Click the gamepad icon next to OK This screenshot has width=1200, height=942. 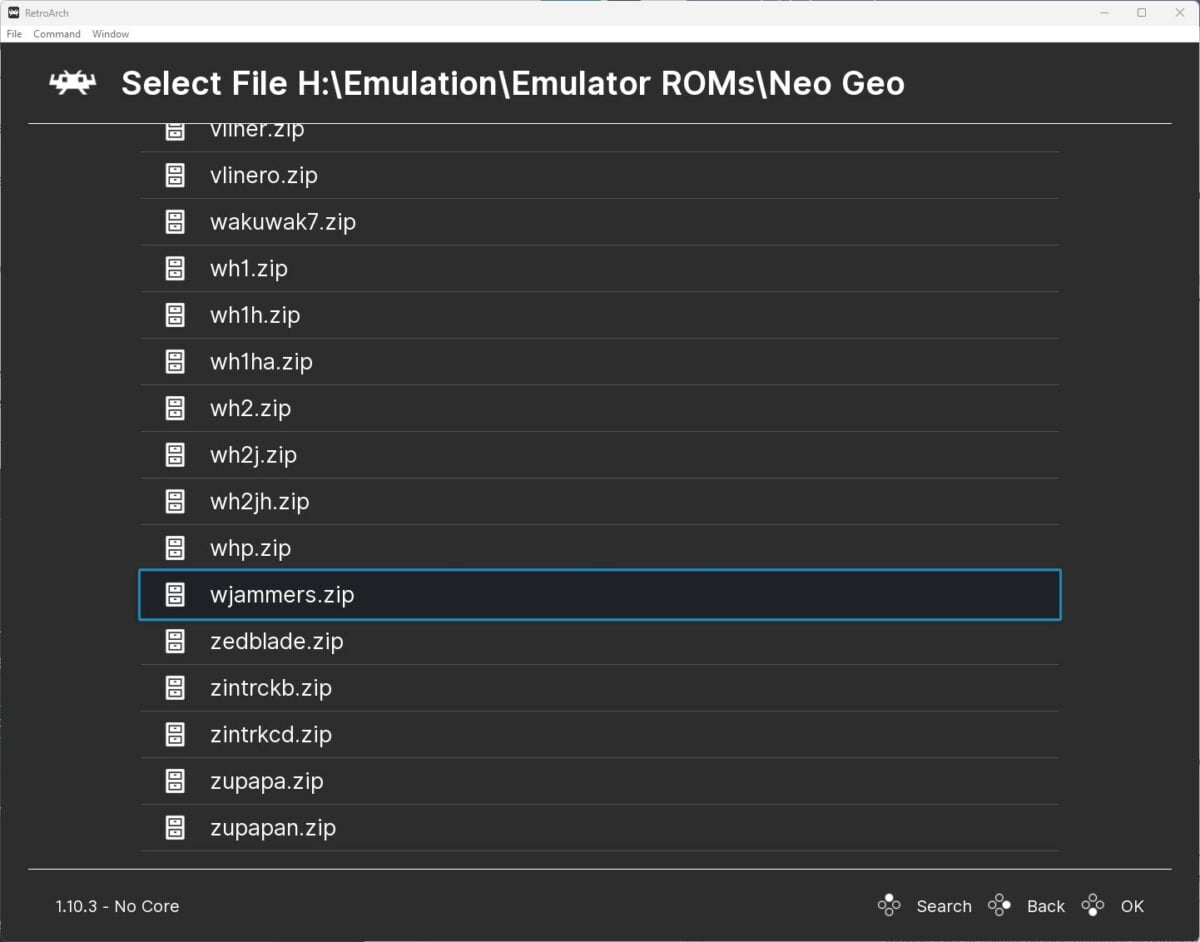(1091, 904)
